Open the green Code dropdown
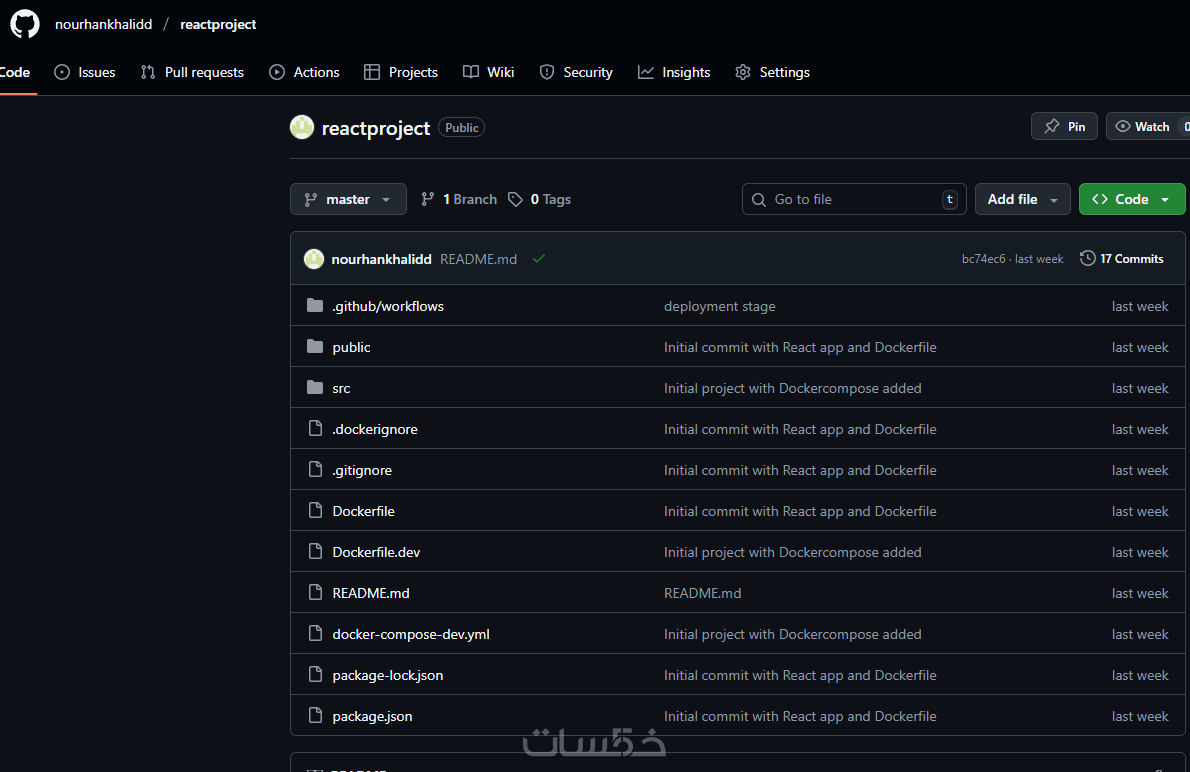The width and height of the screenshot is (1190, 772). [1131, 200]
